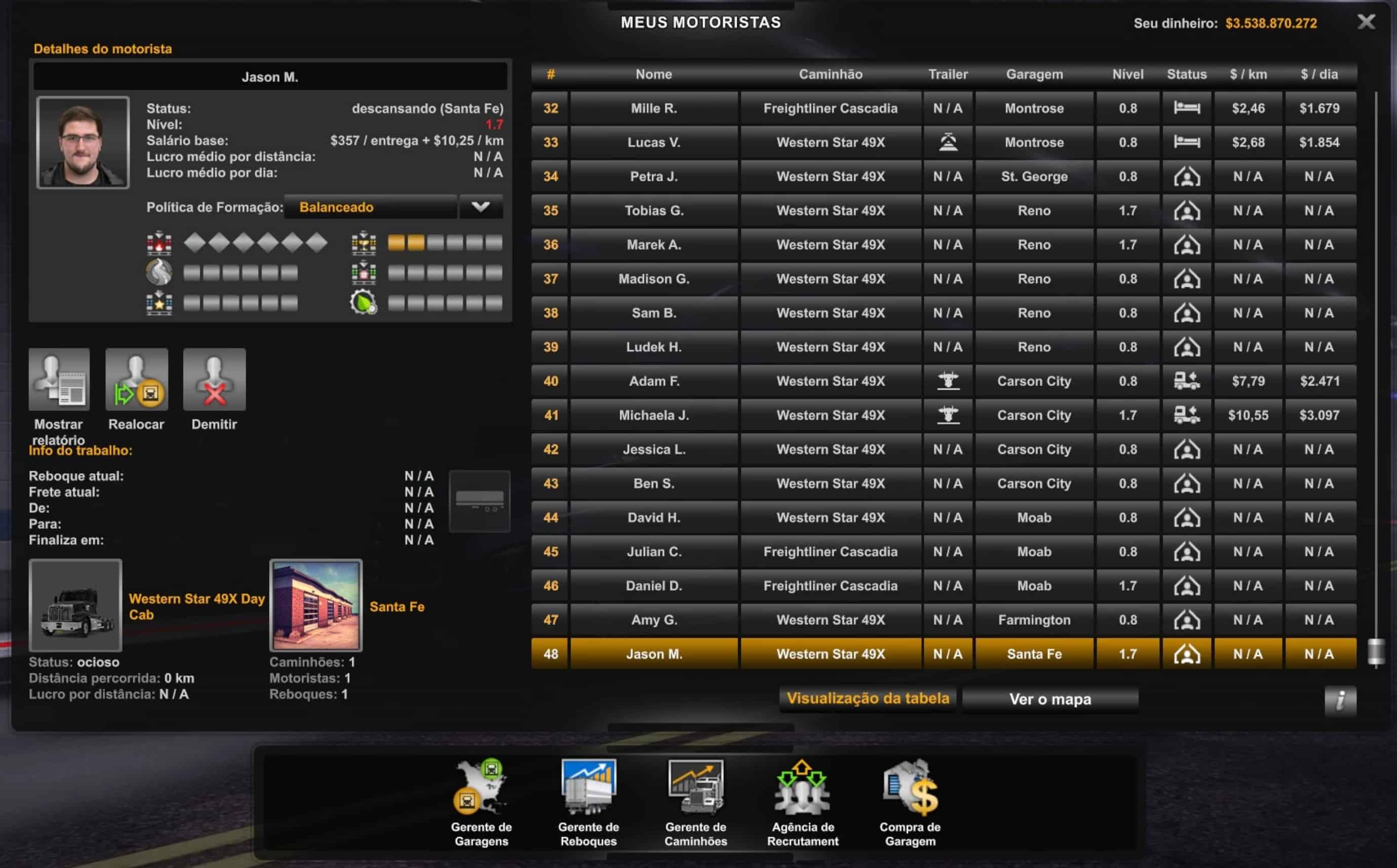
Task: Click the Demitir driver icon
Action: point(214,380)
